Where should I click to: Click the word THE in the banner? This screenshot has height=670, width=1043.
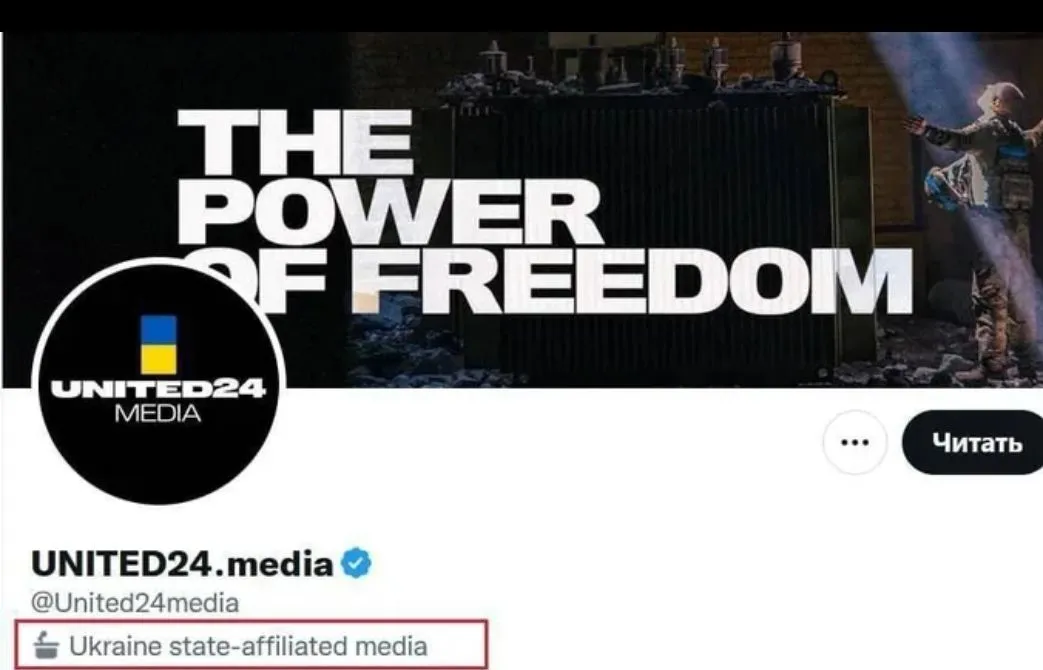click(295, 142)
